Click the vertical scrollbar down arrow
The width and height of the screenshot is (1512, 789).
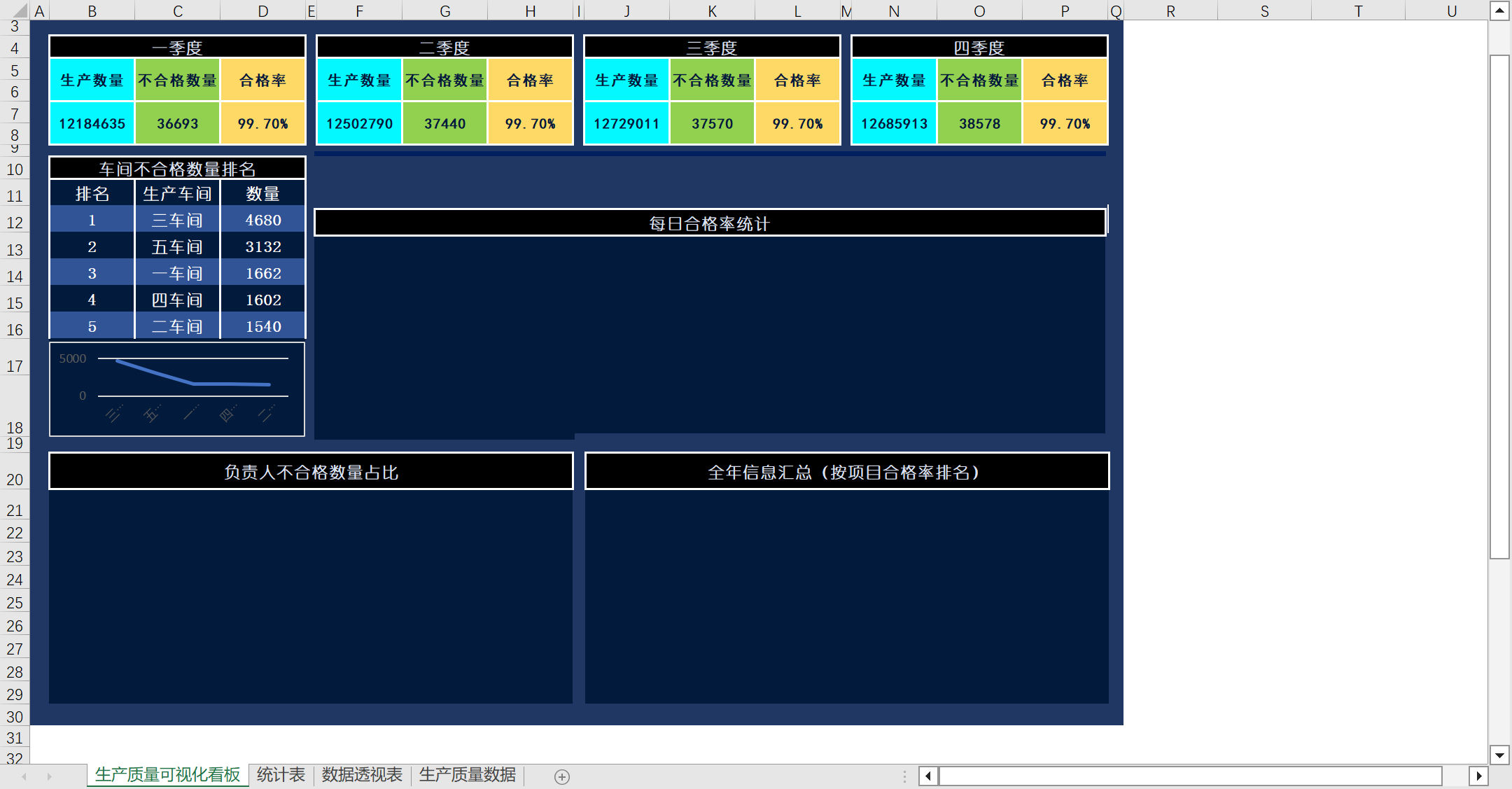coord(1499,755)
